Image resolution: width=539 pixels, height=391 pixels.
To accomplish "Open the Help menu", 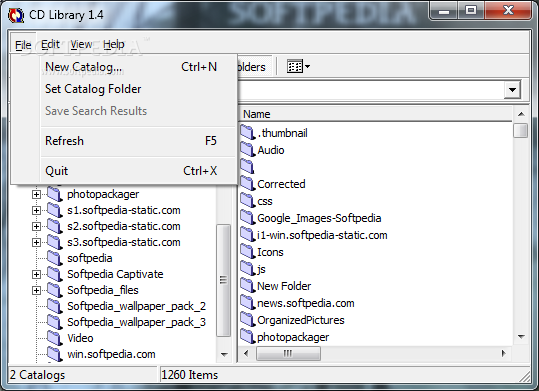I will 113,44.
